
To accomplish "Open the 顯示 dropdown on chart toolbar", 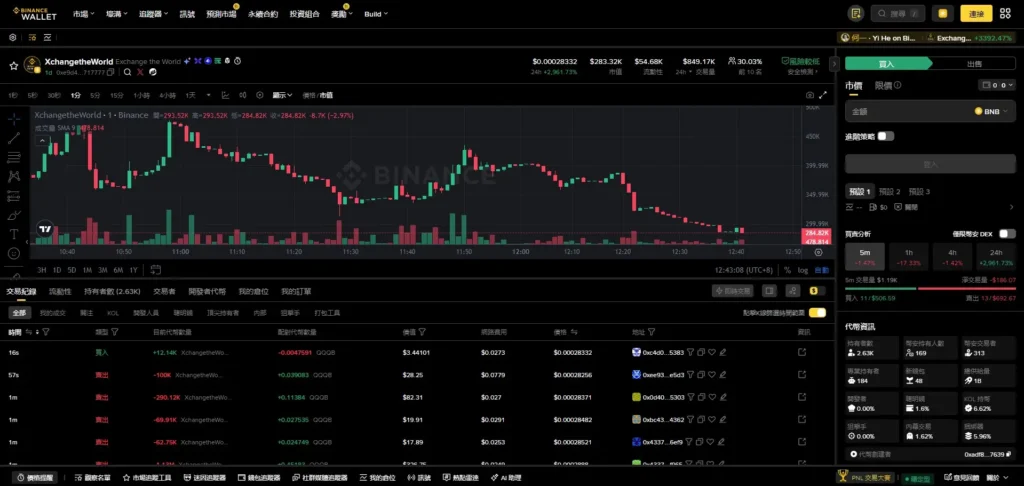I will click(x=282, y=95).
